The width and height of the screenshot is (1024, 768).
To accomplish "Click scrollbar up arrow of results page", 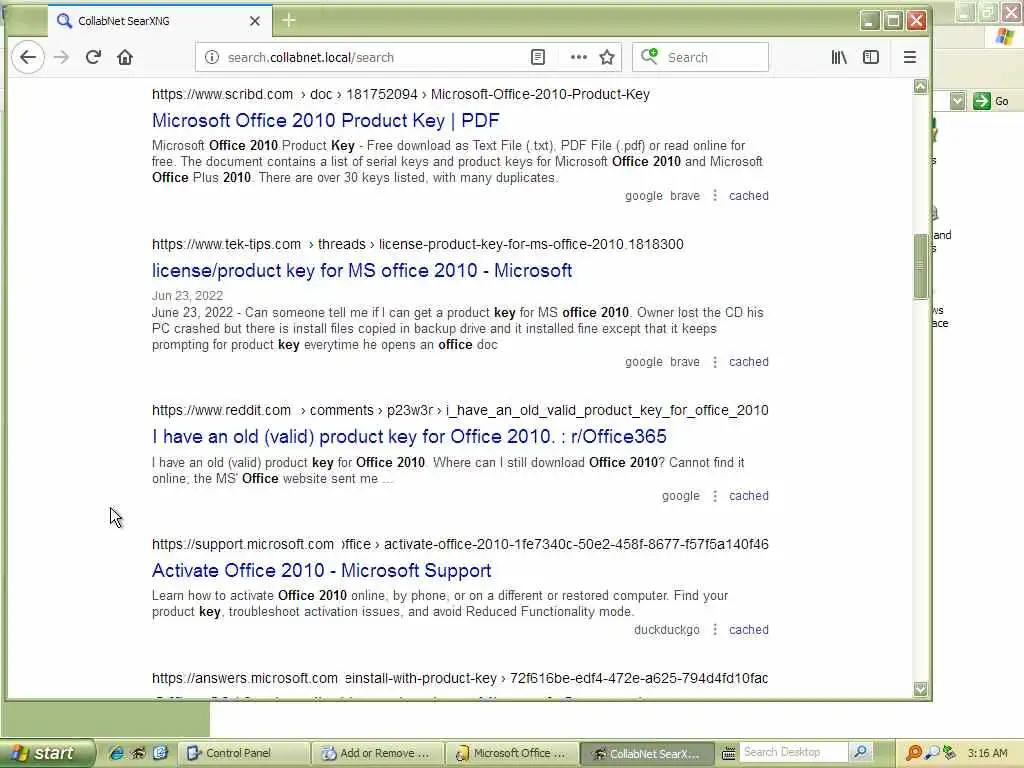I will pyautogui.click(x=920, y=87).
